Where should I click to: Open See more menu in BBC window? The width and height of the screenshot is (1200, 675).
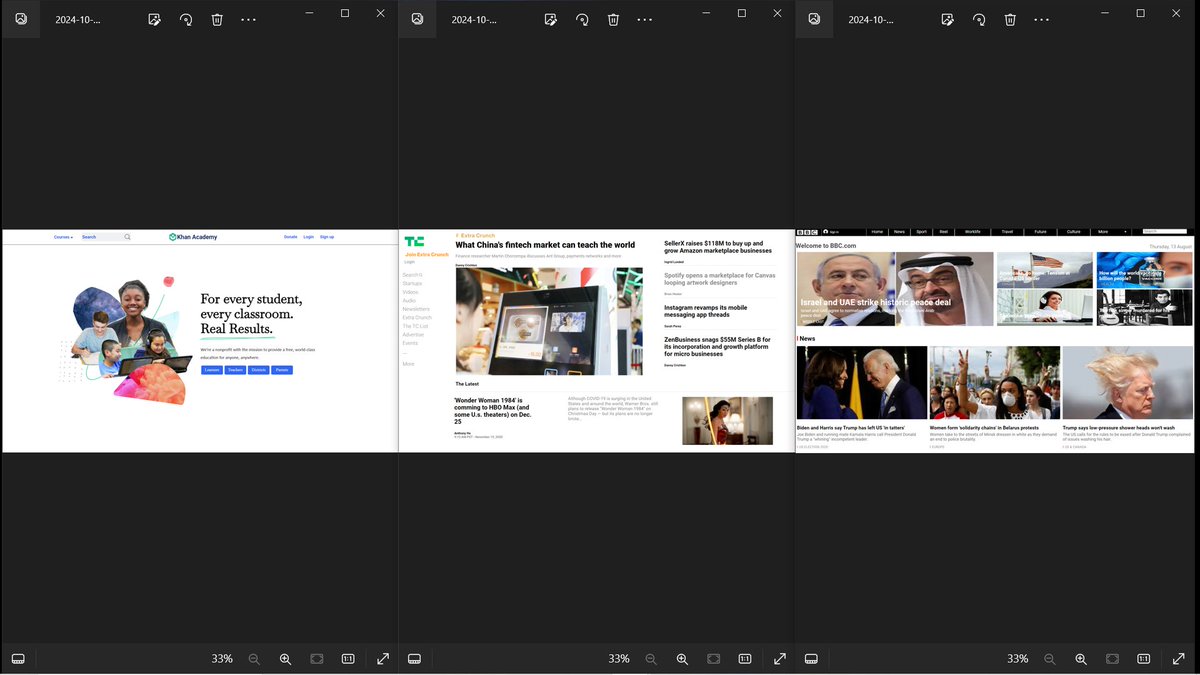[x=1042, y=19]
